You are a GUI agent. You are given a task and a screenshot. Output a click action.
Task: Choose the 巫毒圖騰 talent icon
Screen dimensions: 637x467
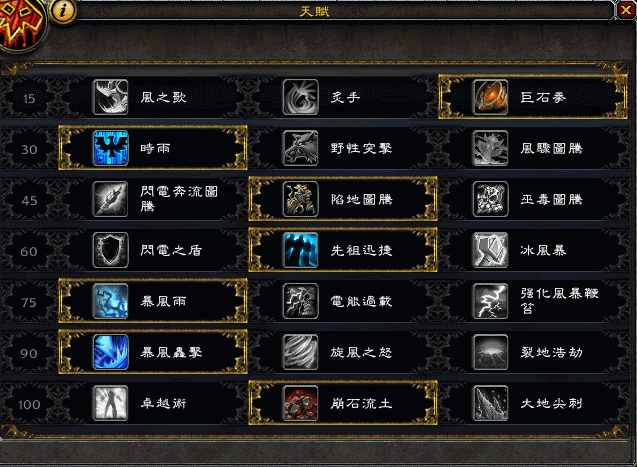tap(491, 199)
